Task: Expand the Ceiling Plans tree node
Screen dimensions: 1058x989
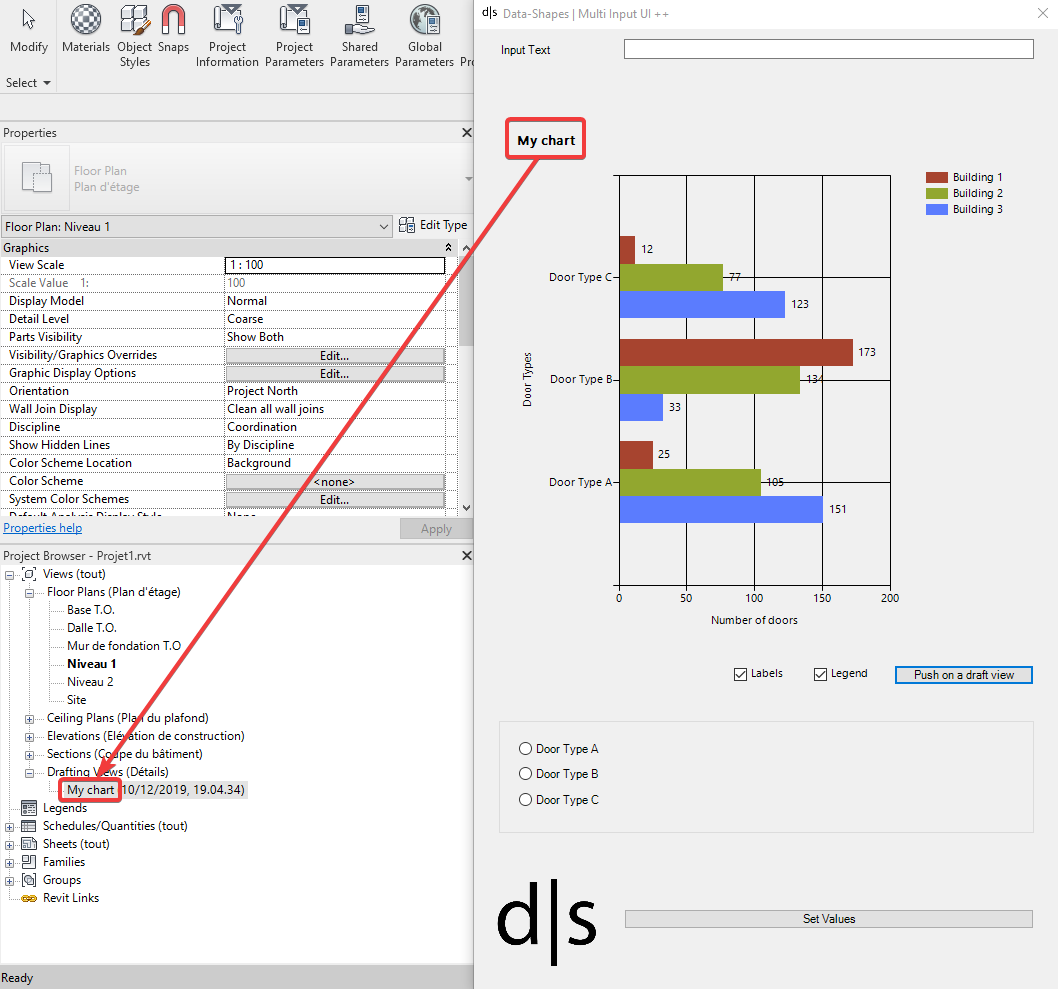Action: [x=29, y=718]
